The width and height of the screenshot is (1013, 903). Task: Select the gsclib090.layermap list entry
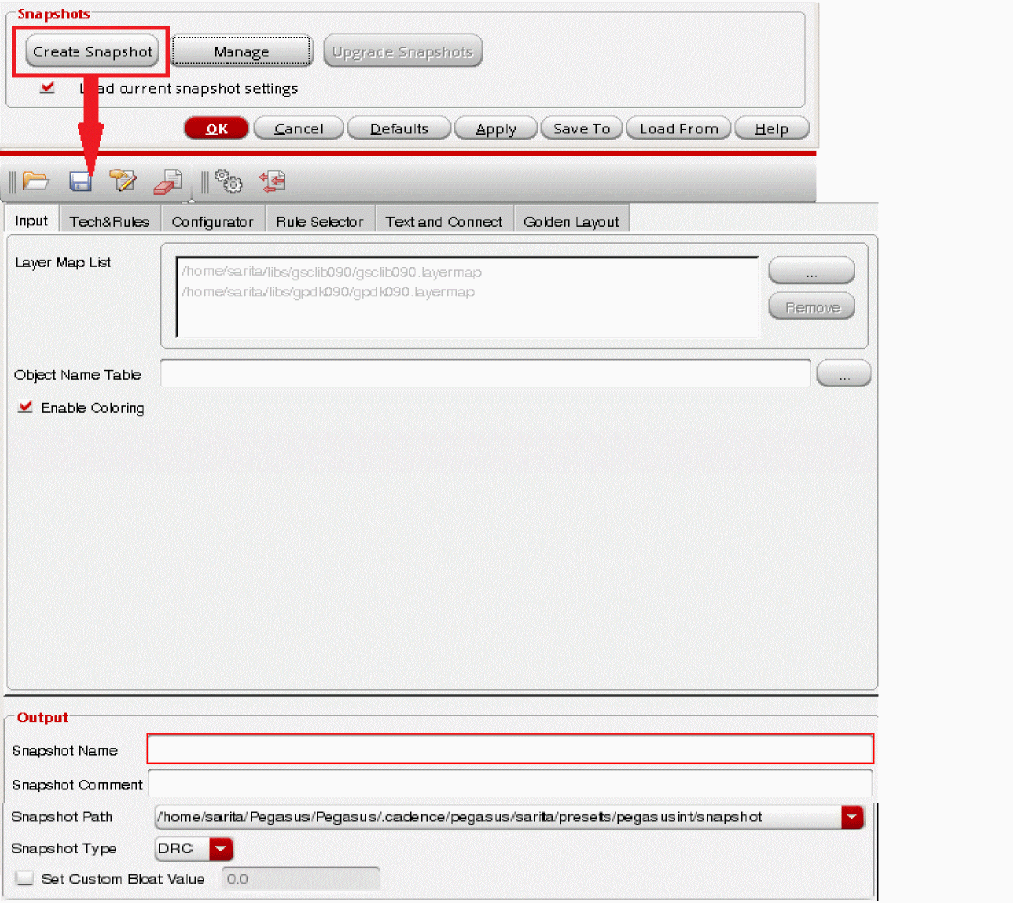coord(331,272)
